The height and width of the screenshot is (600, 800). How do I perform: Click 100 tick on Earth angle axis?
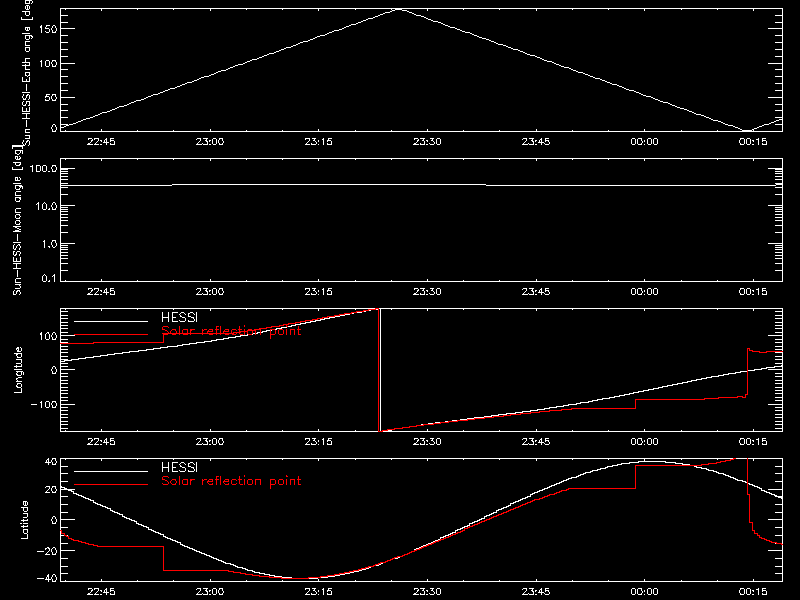48,64
